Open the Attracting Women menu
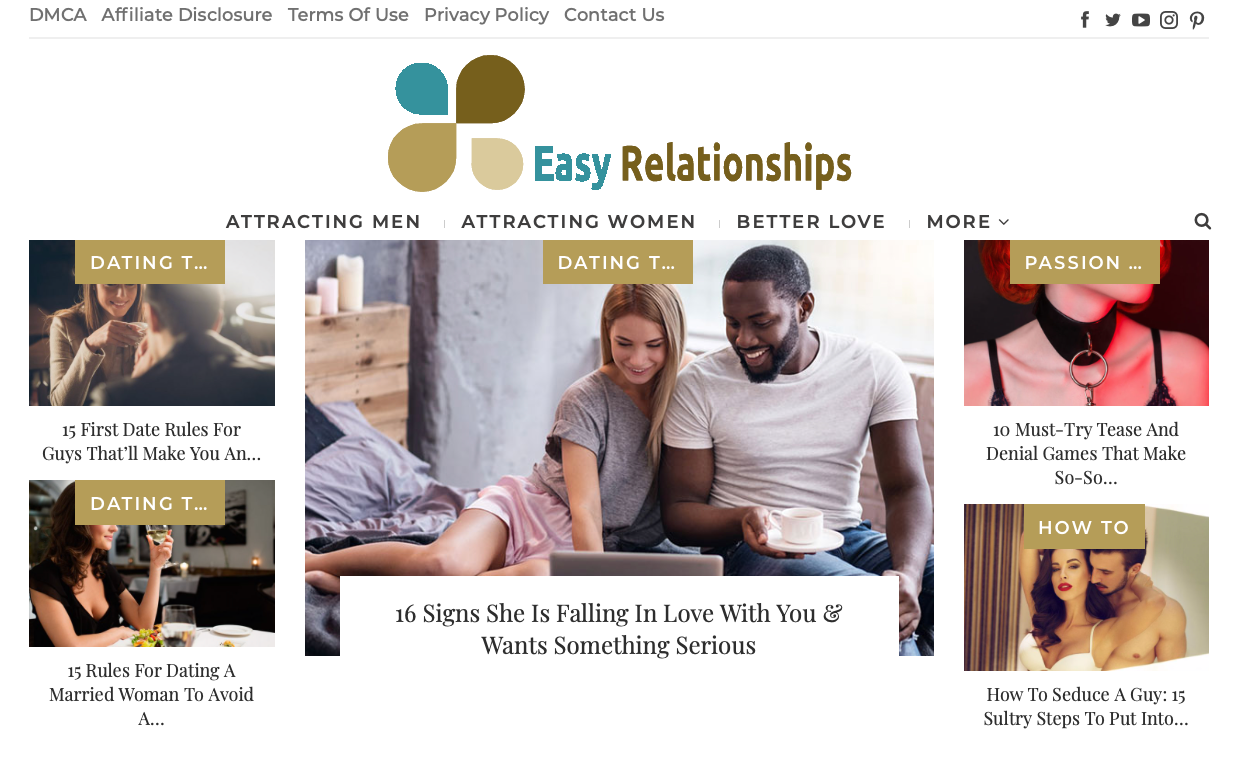1236x757 pixels. point(579,222)
